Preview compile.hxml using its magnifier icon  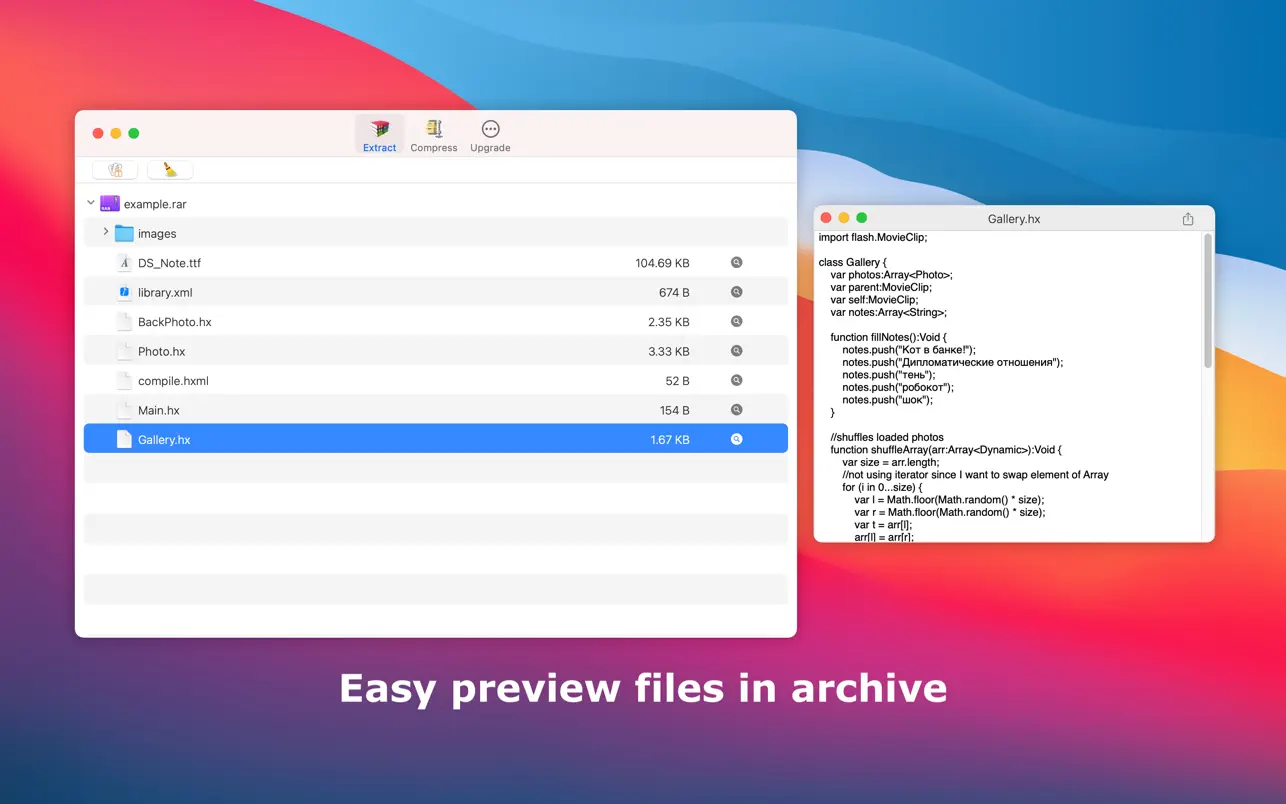coord(736,381)
